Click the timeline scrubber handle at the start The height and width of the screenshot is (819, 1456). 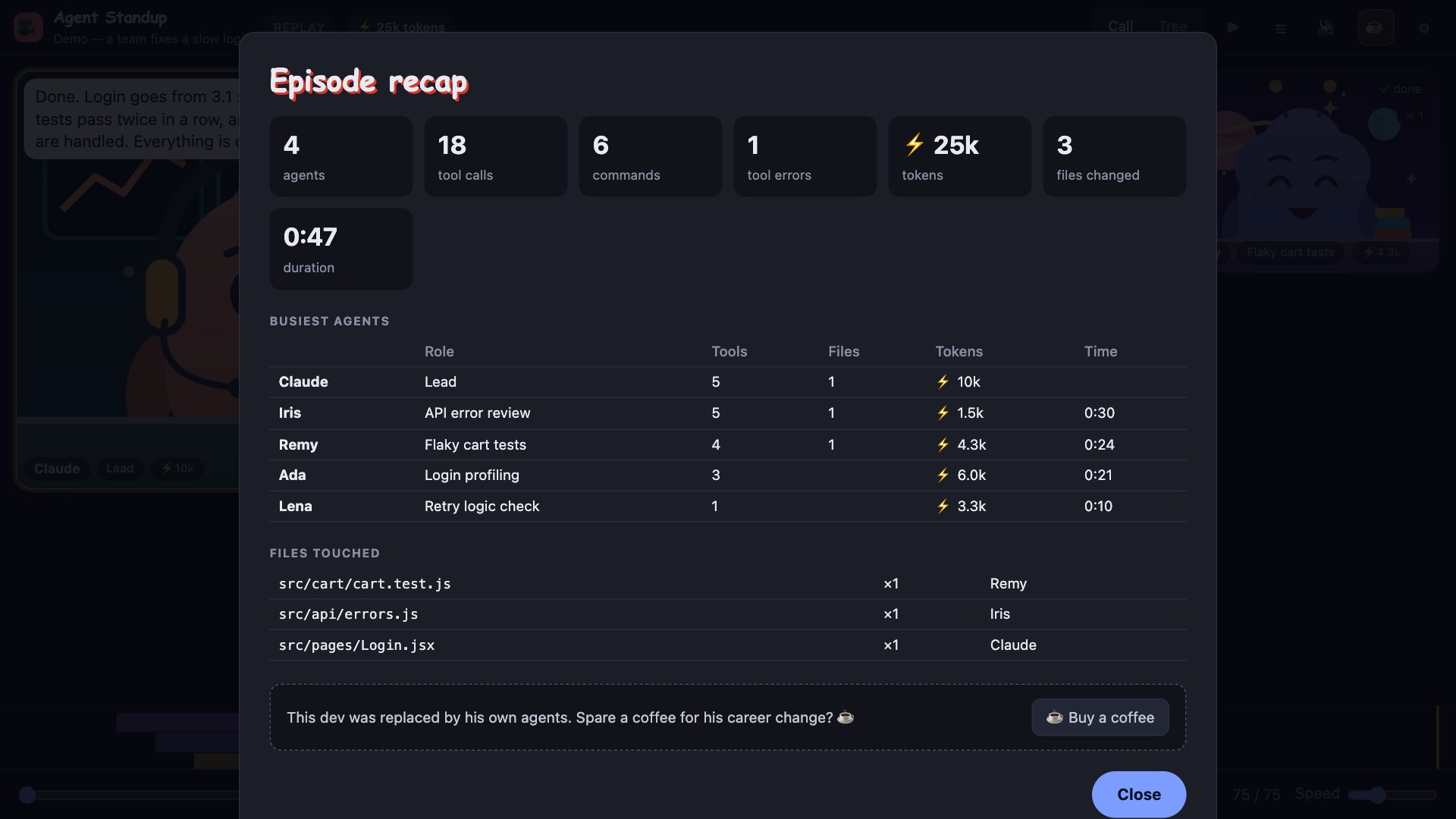[27, 795]
